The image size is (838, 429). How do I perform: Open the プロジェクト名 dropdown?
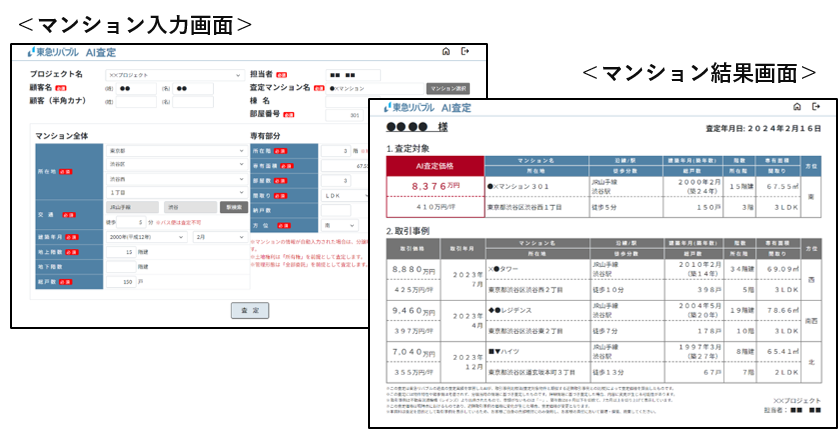[x=174, y=75]
